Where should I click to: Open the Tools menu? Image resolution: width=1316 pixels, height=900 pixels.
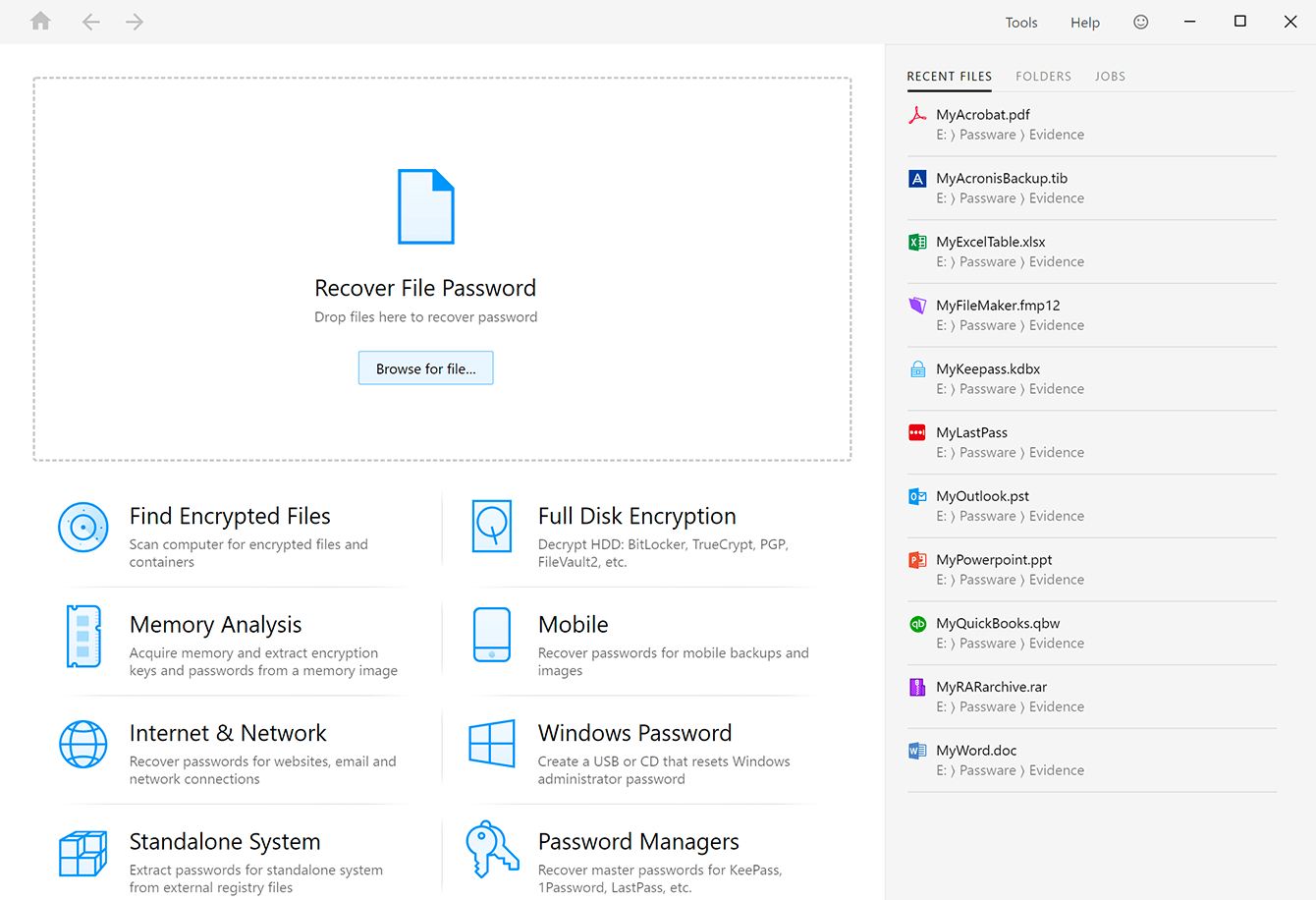coord(1021,23)
